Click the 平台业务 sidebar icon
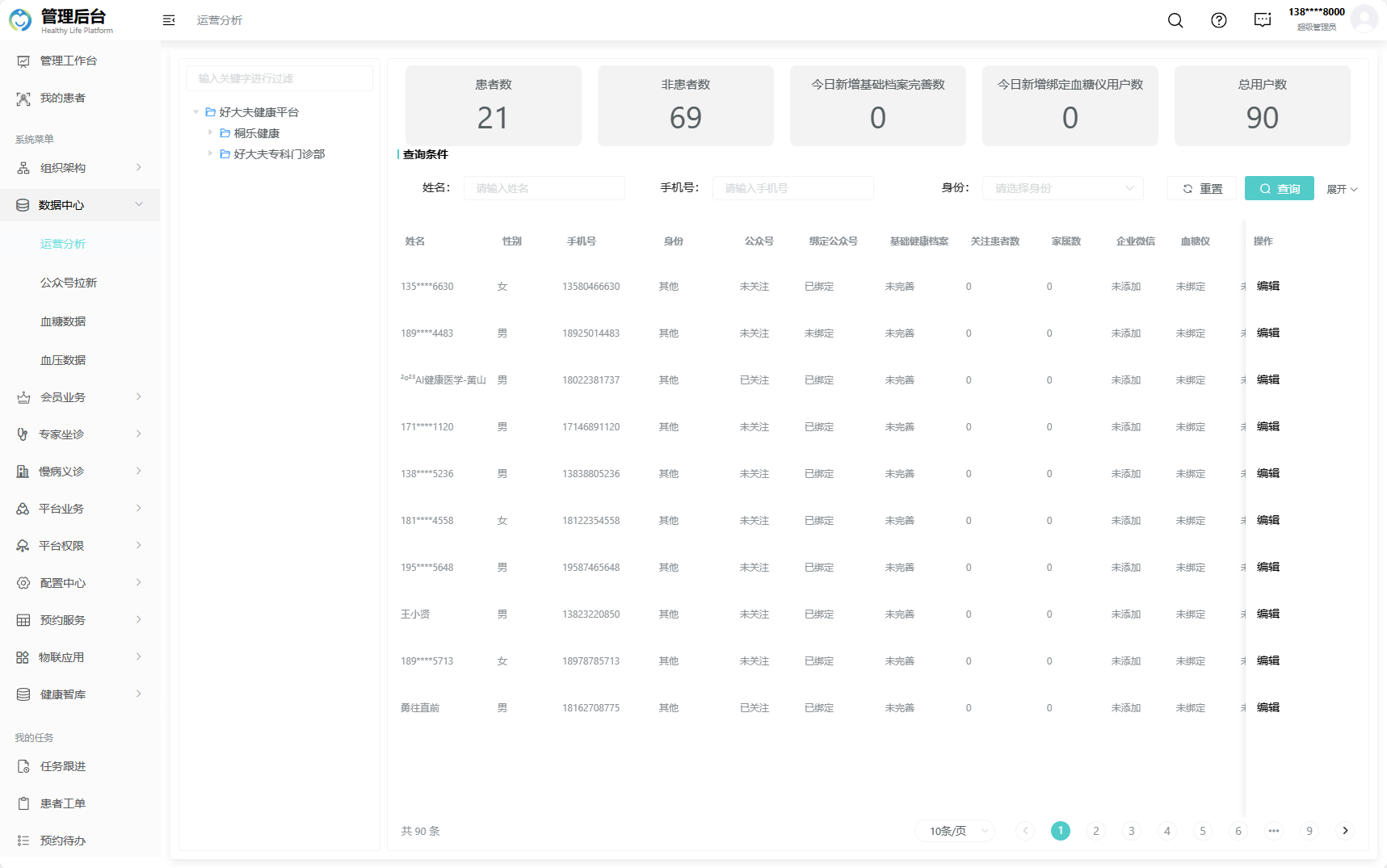 (23, 509)
